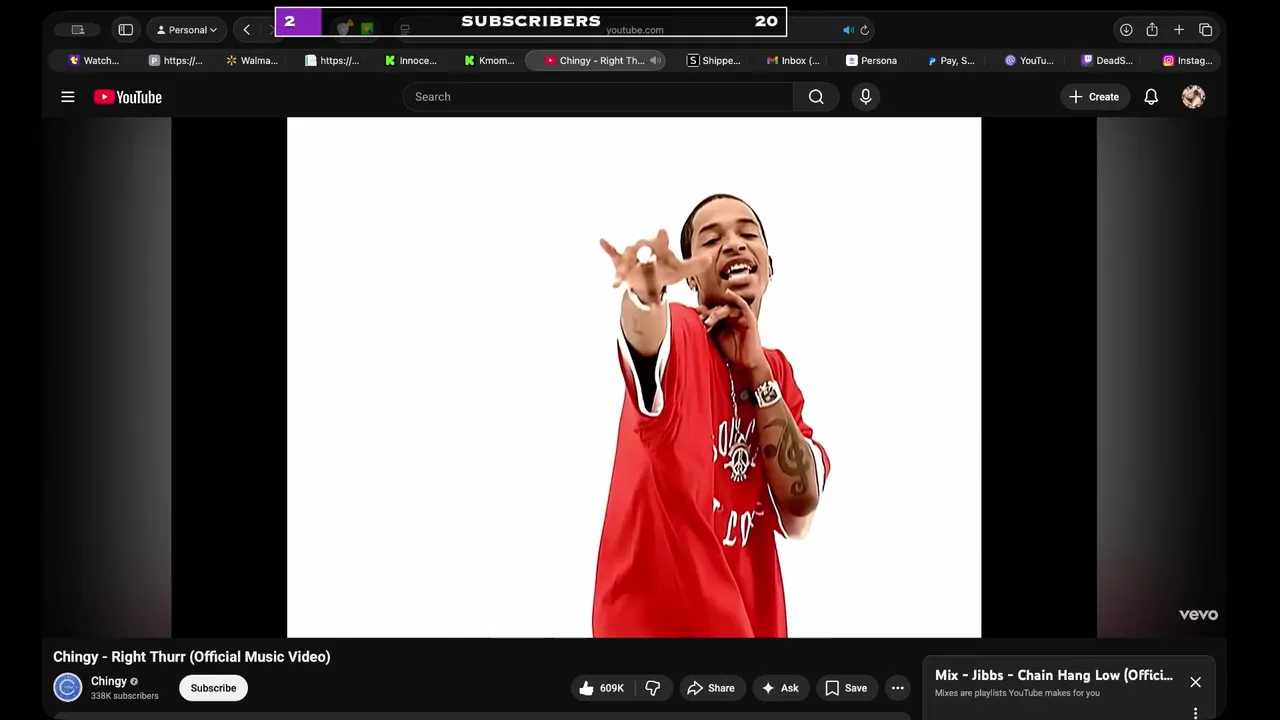Open the Personal profile dropdown
The height and width of the screenshot is (720, 1280).
pos(187,30)
